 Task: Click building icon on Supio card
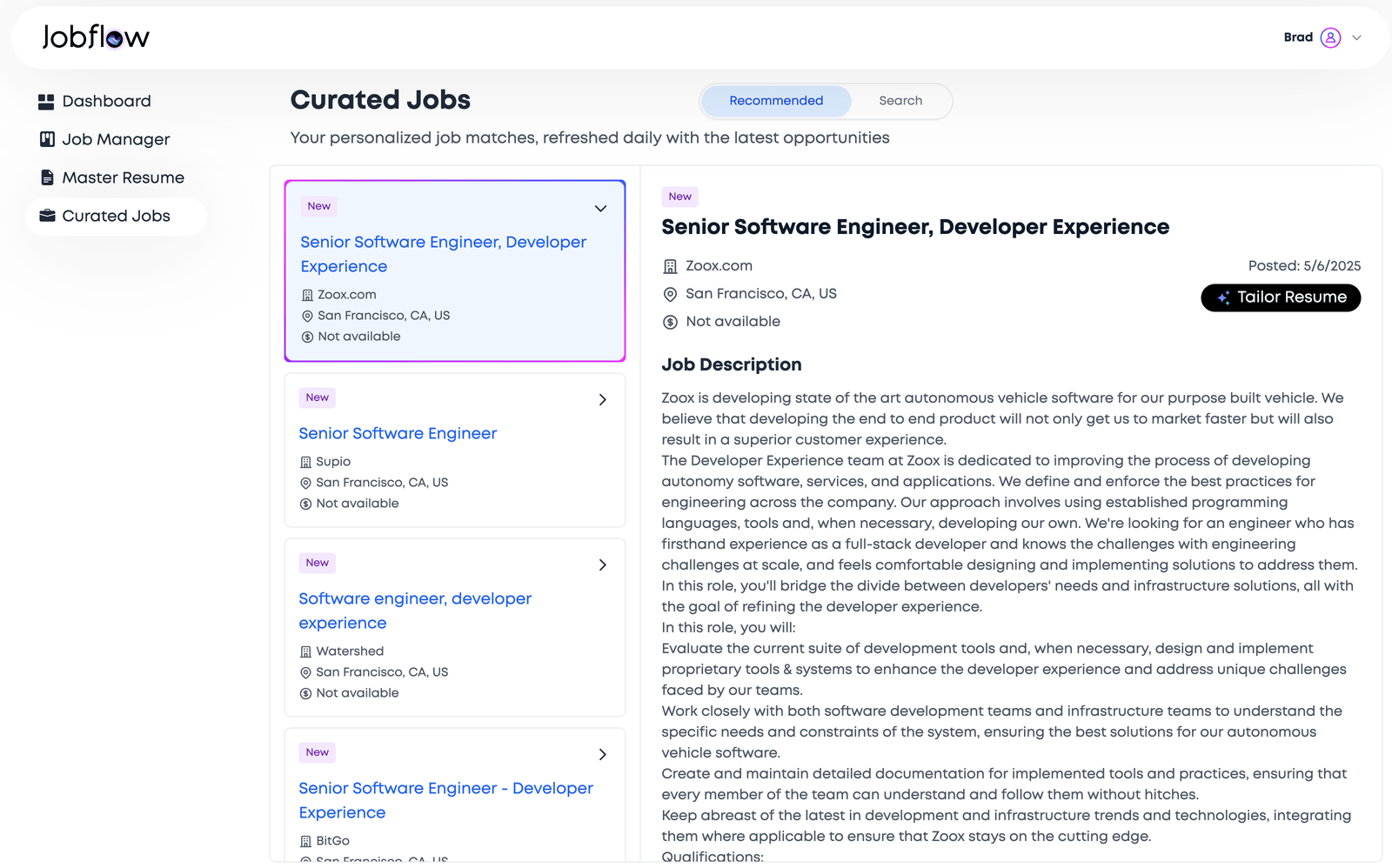(x=305, y=462)
